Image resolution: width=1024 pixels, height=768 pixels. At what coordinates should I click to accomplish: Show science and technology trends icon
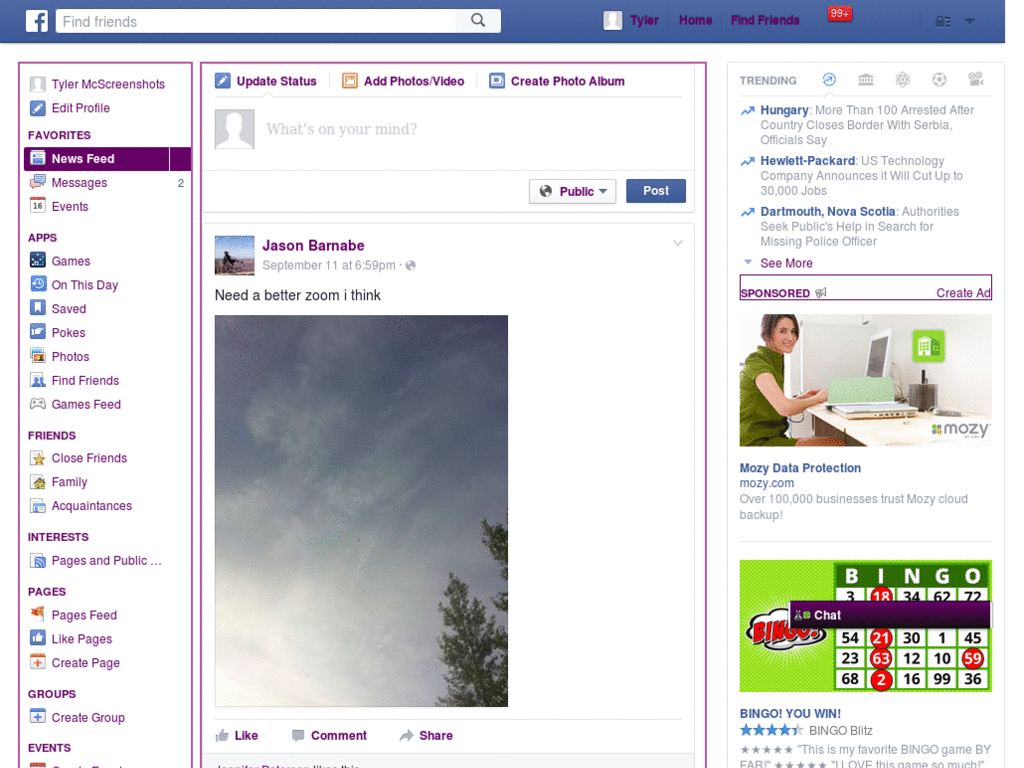click(x=903, y=80)
